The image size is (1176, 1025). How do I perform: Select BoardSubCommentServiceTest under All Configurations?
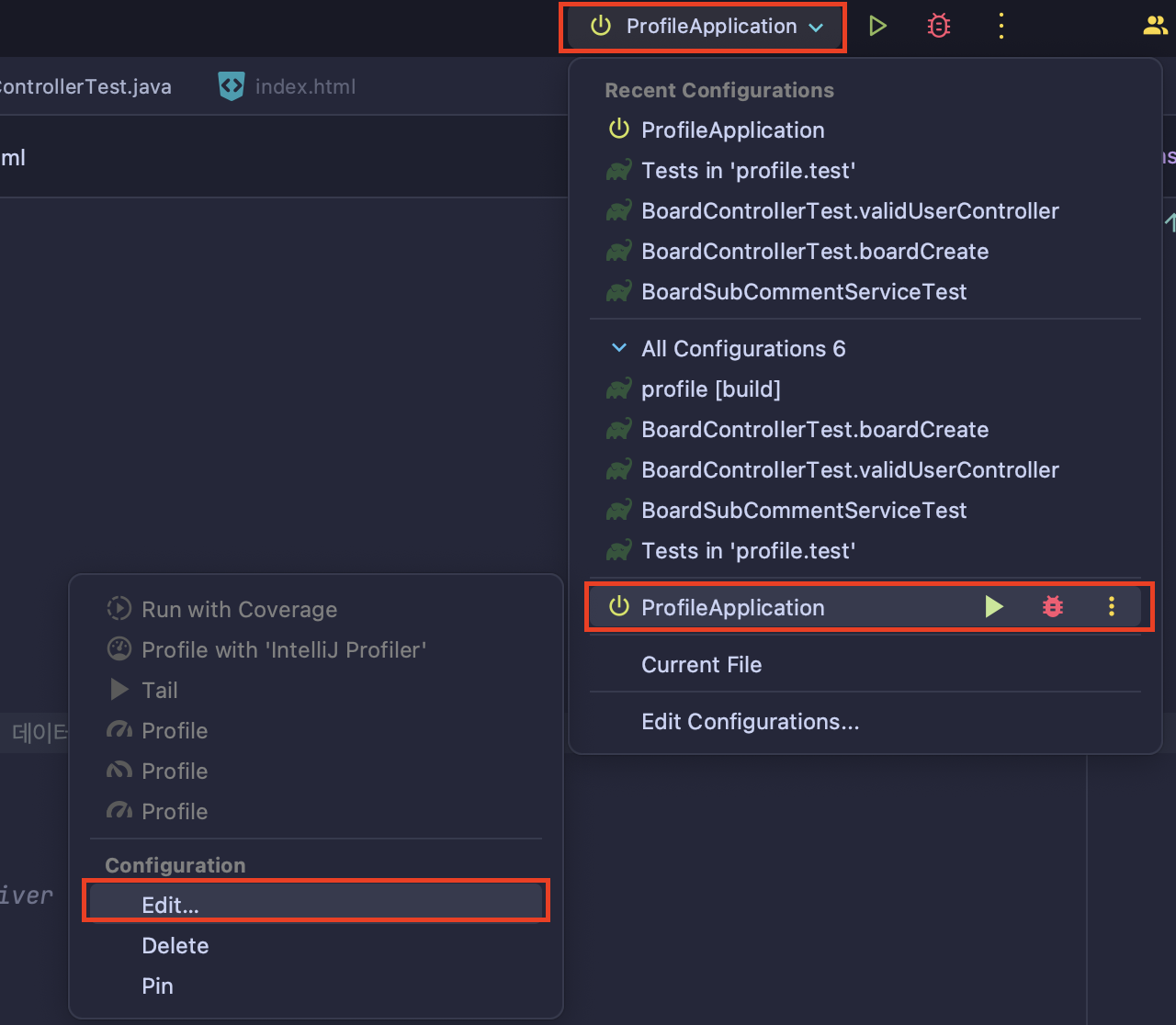pyautogui.click(x=865, y=510)
